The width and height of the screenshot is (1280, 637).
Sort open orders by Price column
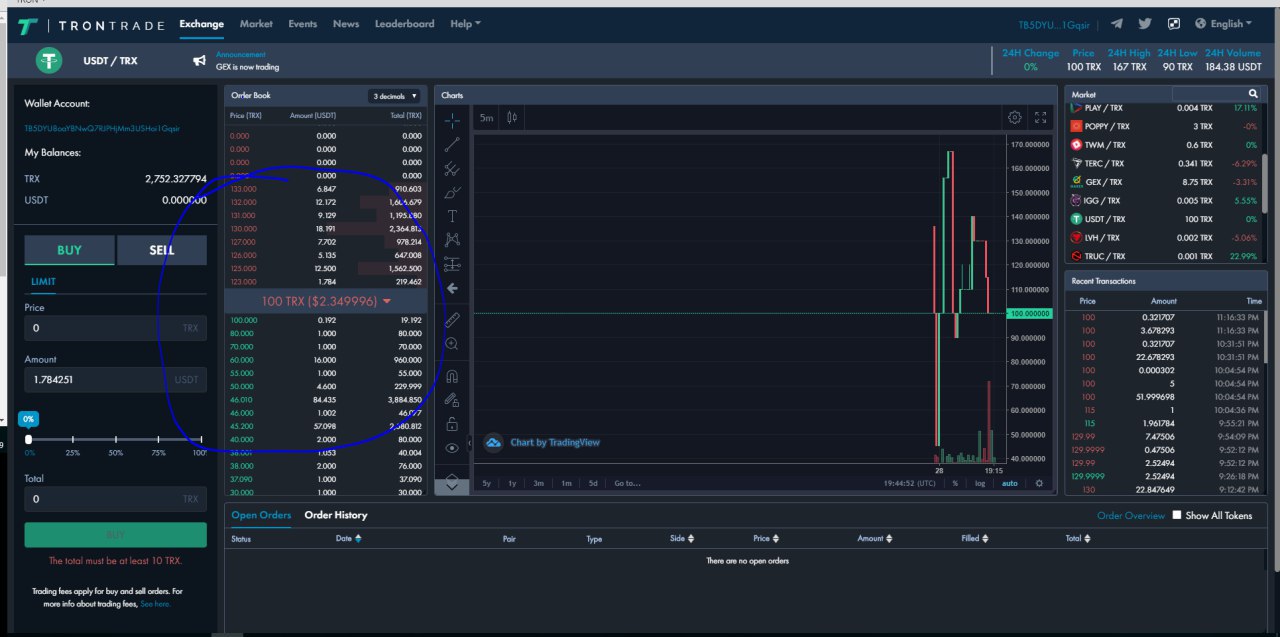tap(767, 538)
